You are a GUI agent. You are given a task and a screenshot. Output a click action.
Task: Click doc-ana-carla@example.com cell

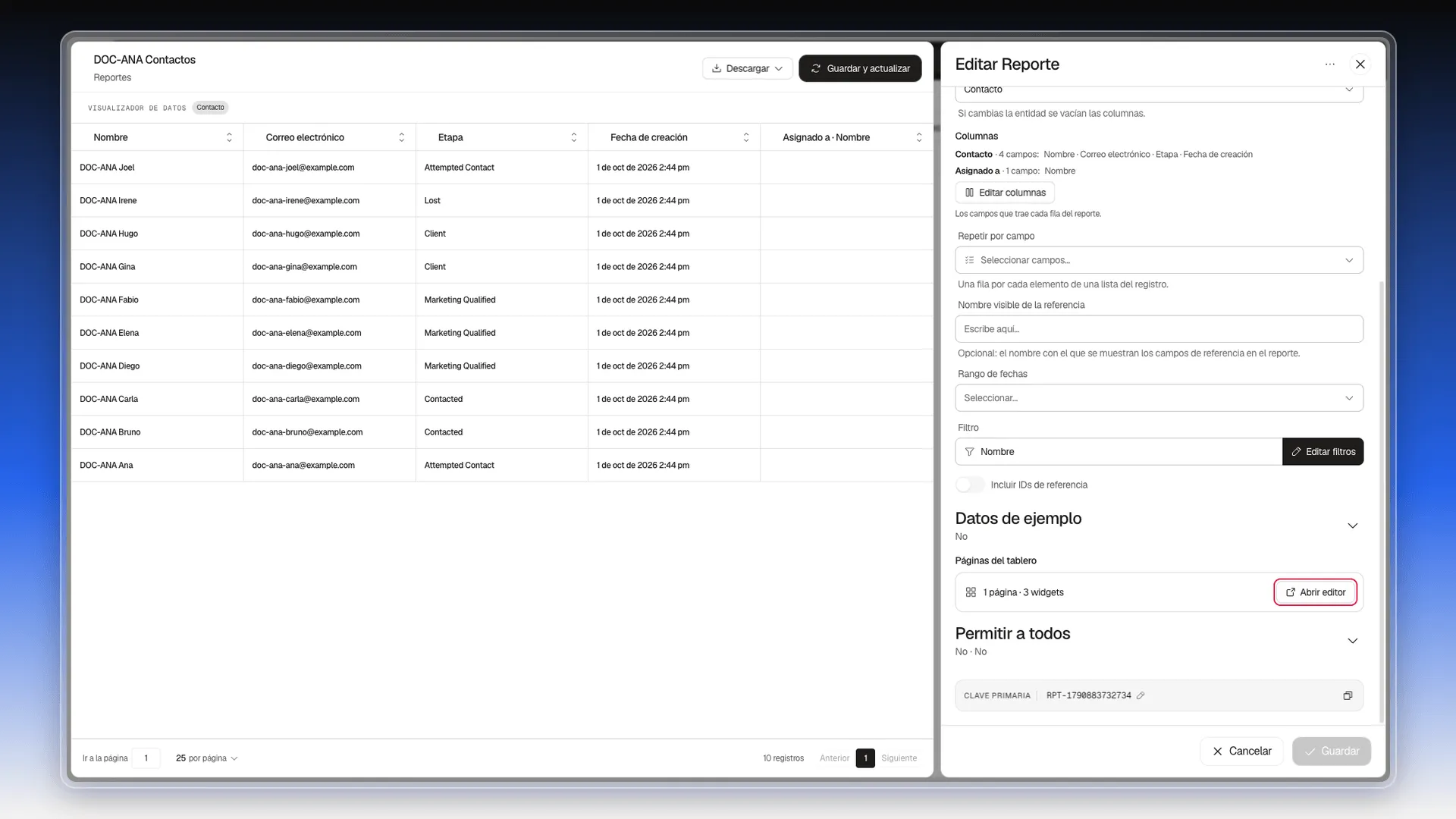click(x=306, y=399)
